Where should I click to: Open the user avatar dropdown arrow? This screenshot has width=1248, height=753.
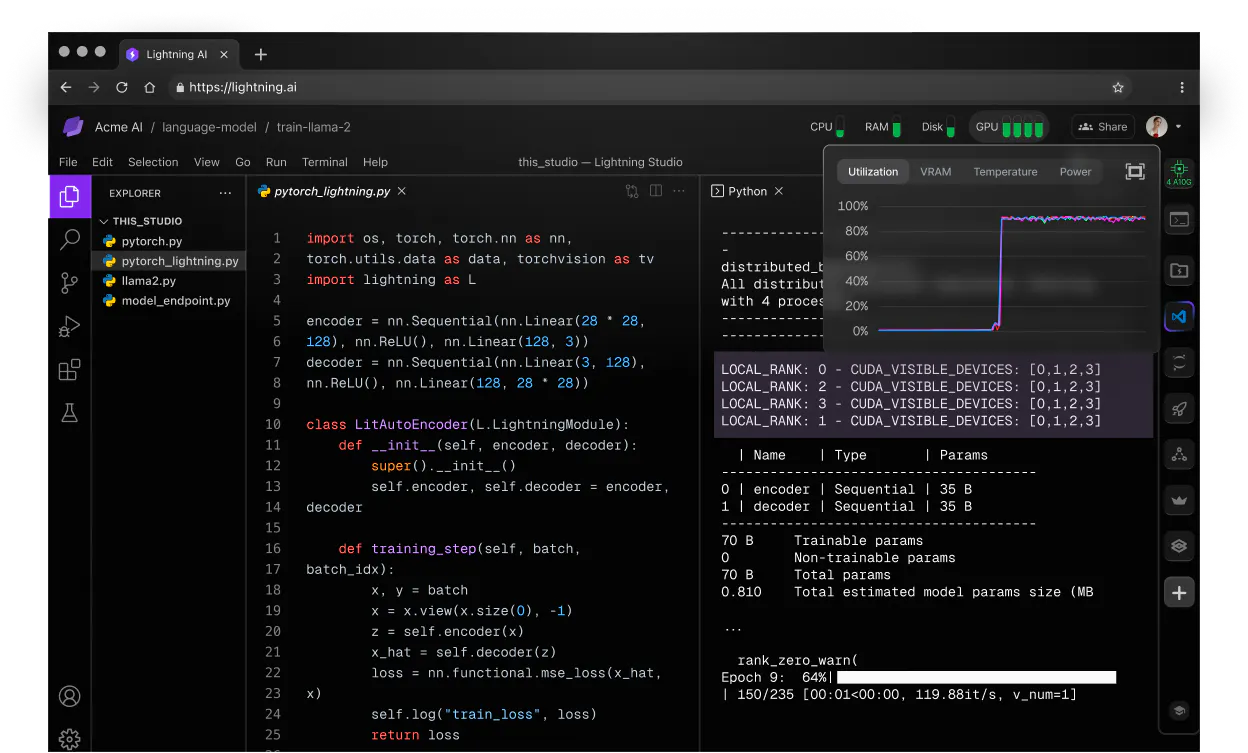click(1179, 127)
